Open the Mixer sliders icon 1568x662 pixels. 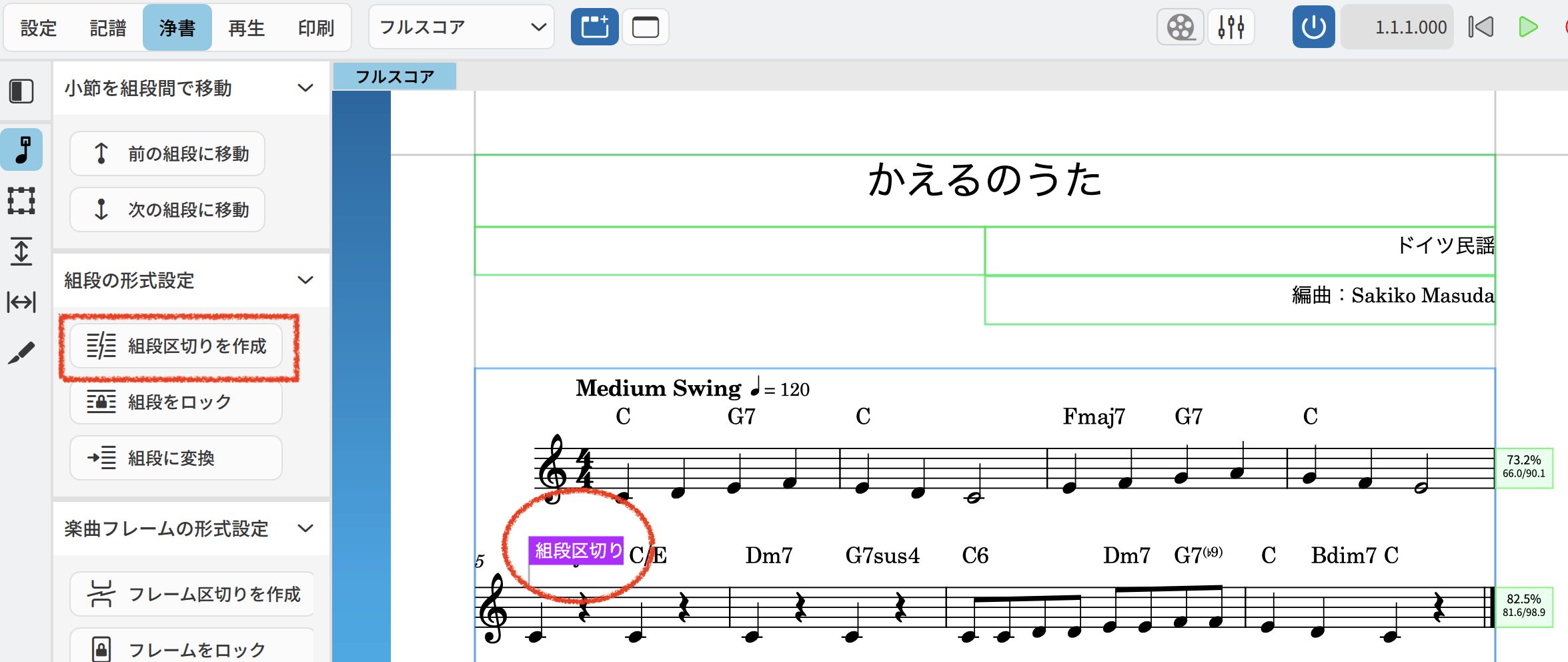coord(1231,27)
